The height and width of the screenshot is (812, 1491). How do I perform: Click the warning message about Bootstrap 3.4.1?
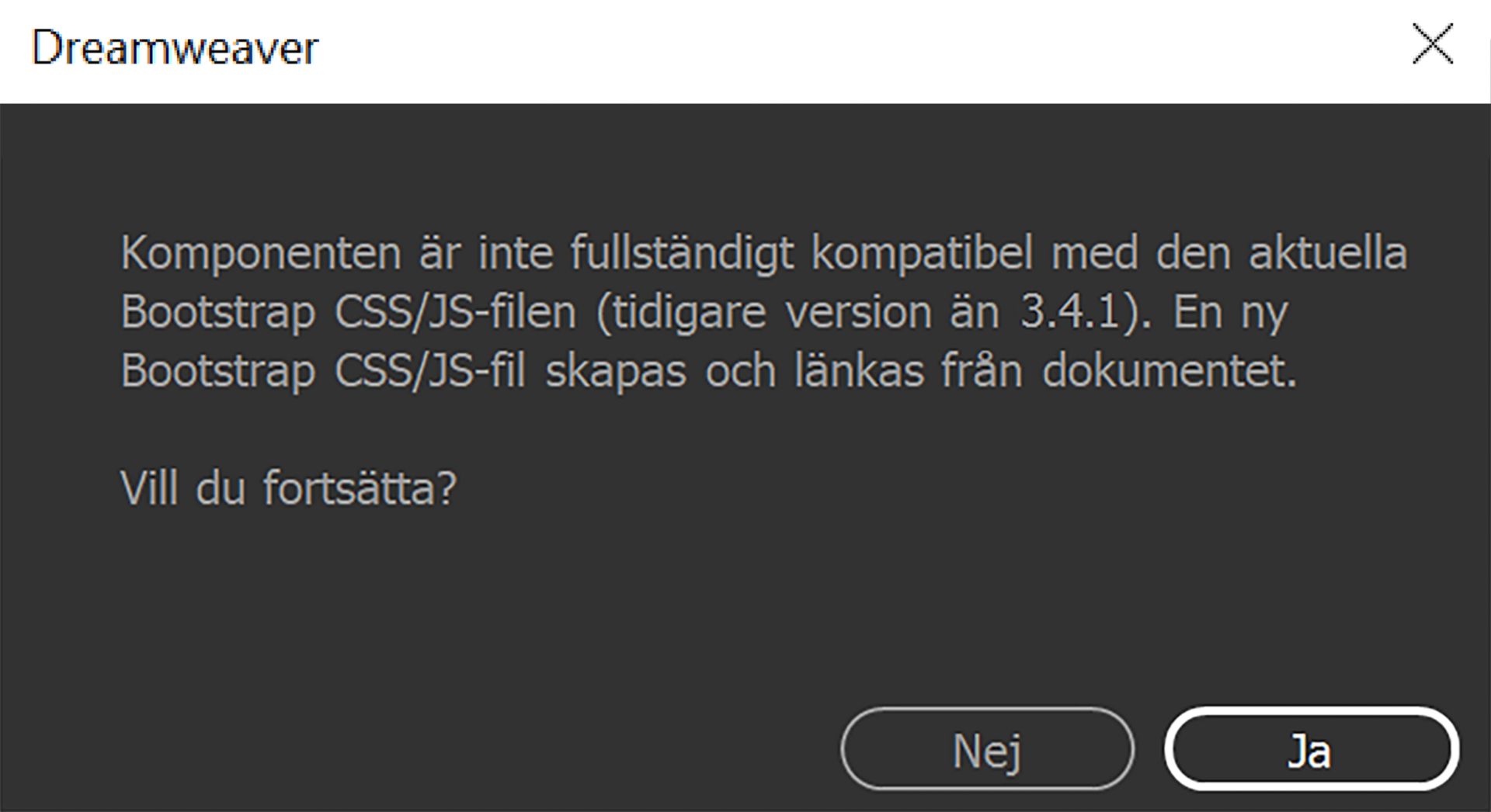coord(699,311)
